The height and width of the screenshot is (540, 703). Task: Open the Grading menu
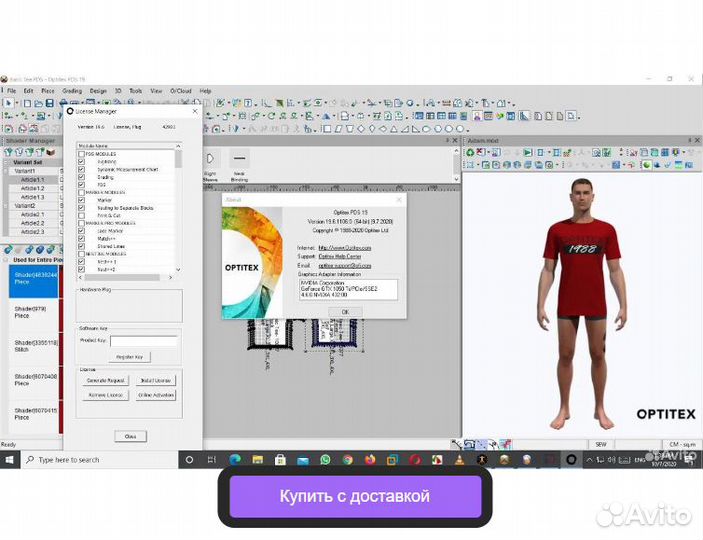(x=72, y=91)
